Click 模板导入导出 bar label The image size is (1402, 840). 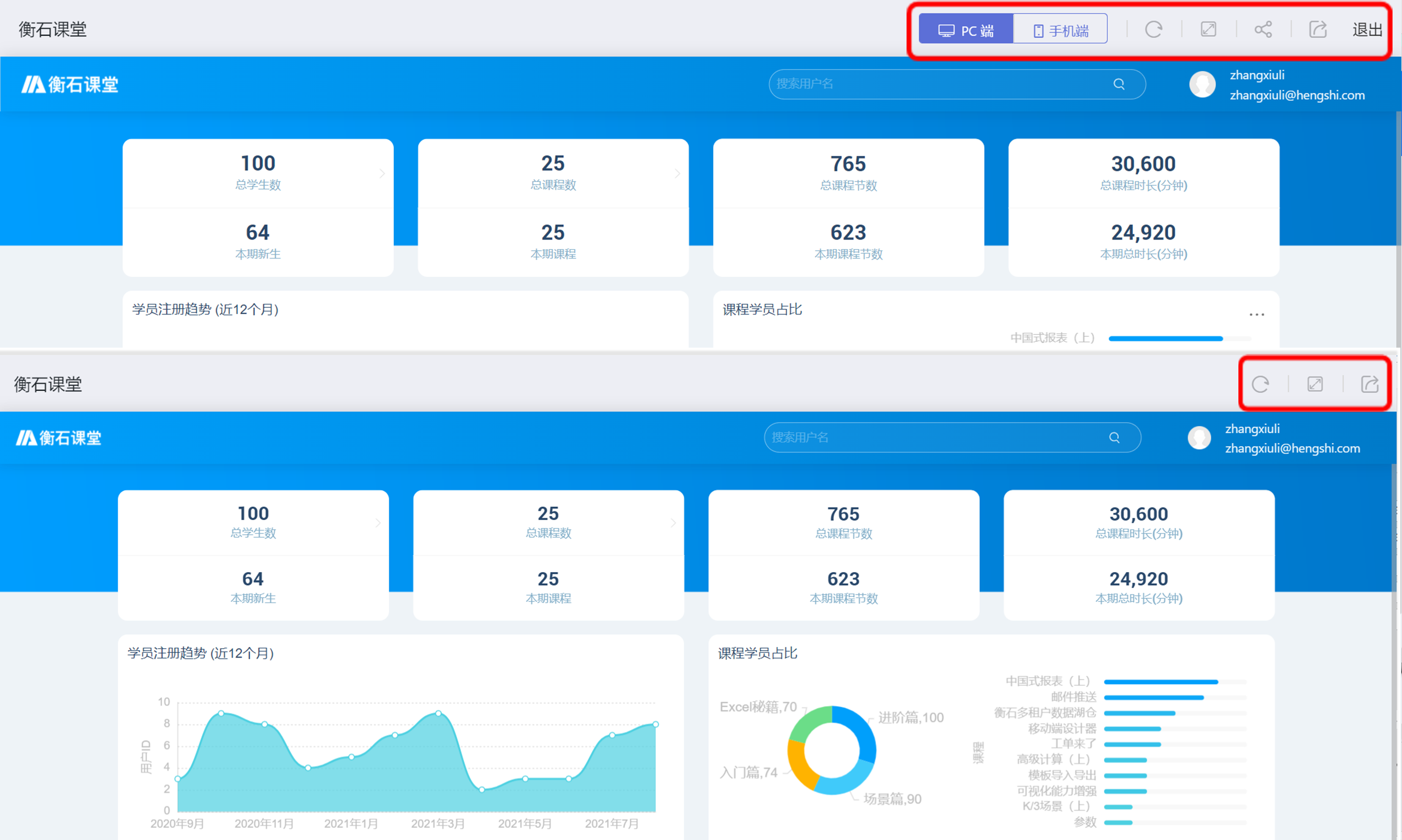tap(1062, 776)
